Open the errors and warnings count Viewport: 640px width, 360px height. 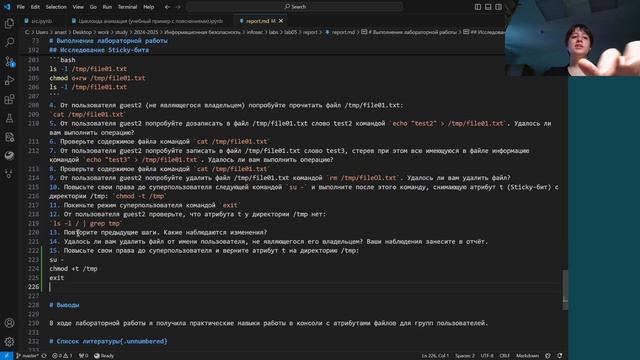coord(62,356)
